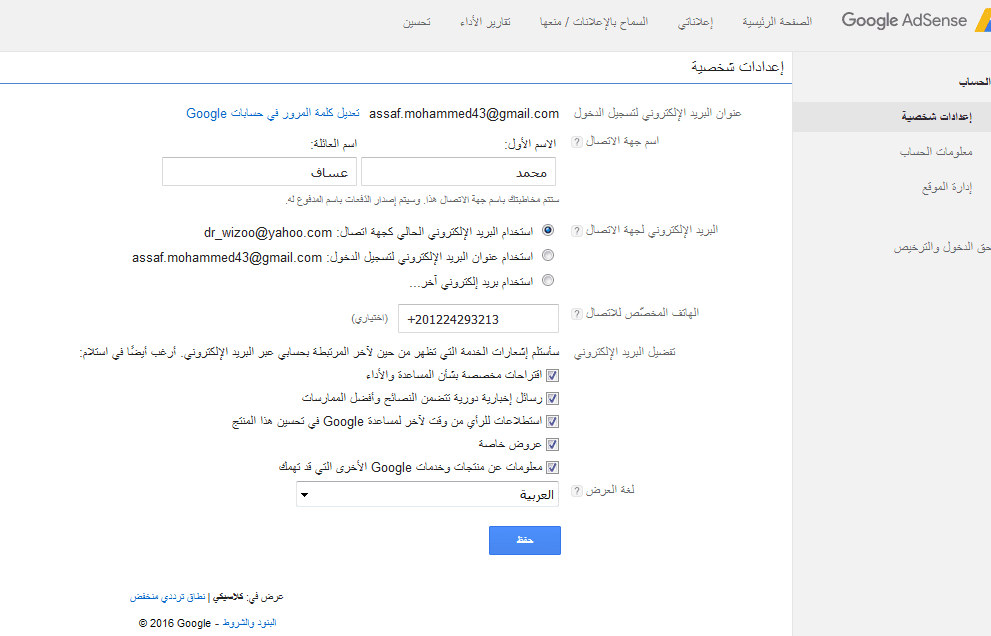Select radio for dr_wizoo@yahoo.com contact email
The image size is (991, 636).
[548, 231]
